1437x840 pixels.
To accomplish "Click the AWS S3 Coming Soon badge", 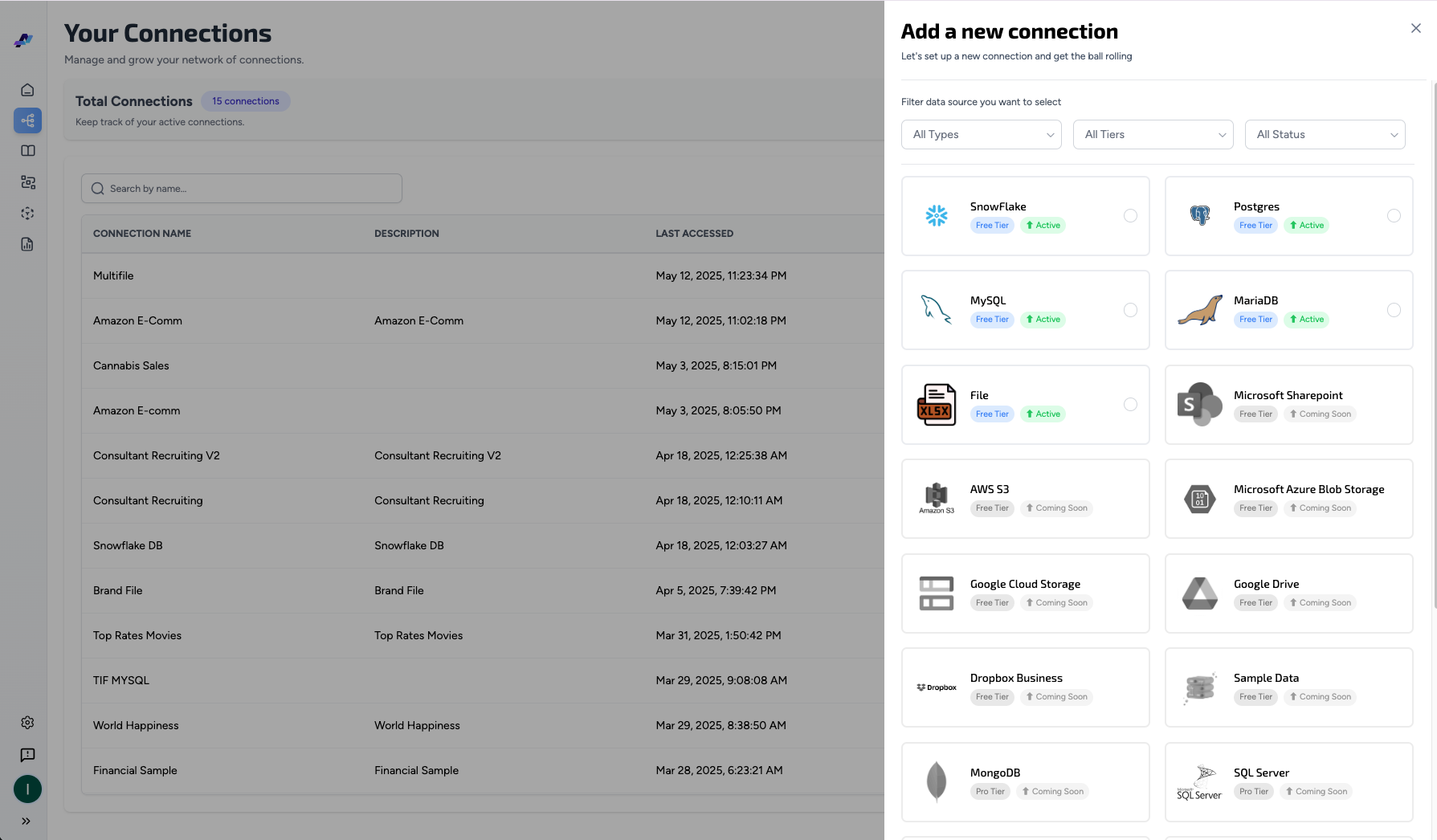I will pyautogui.click(x=1056, y=508).
